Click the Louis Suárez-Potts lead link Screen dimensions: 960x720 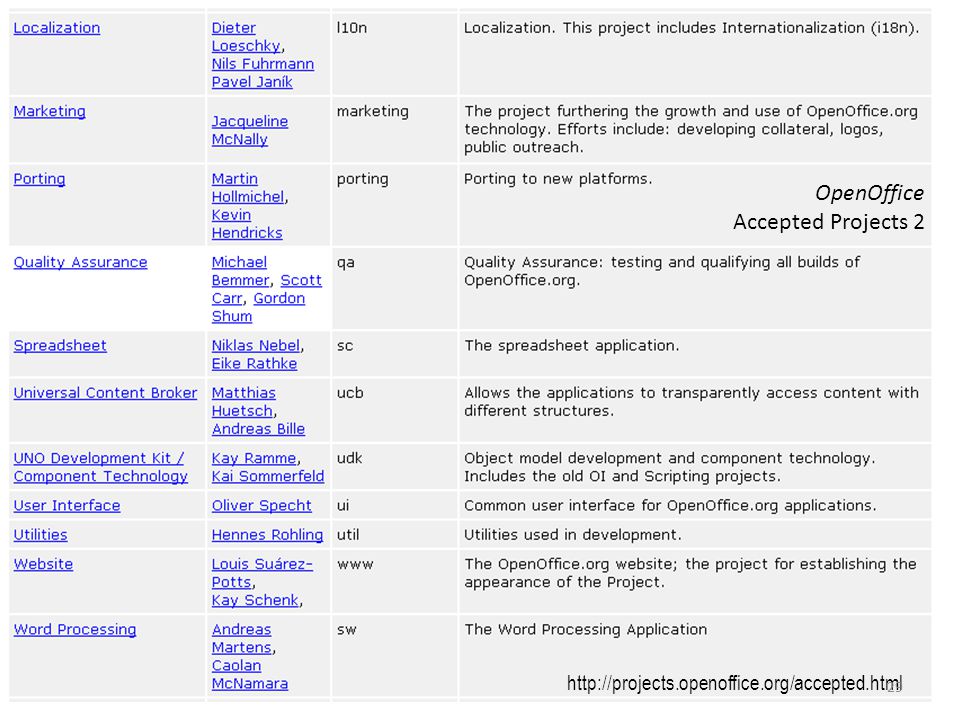pos(262,573)
